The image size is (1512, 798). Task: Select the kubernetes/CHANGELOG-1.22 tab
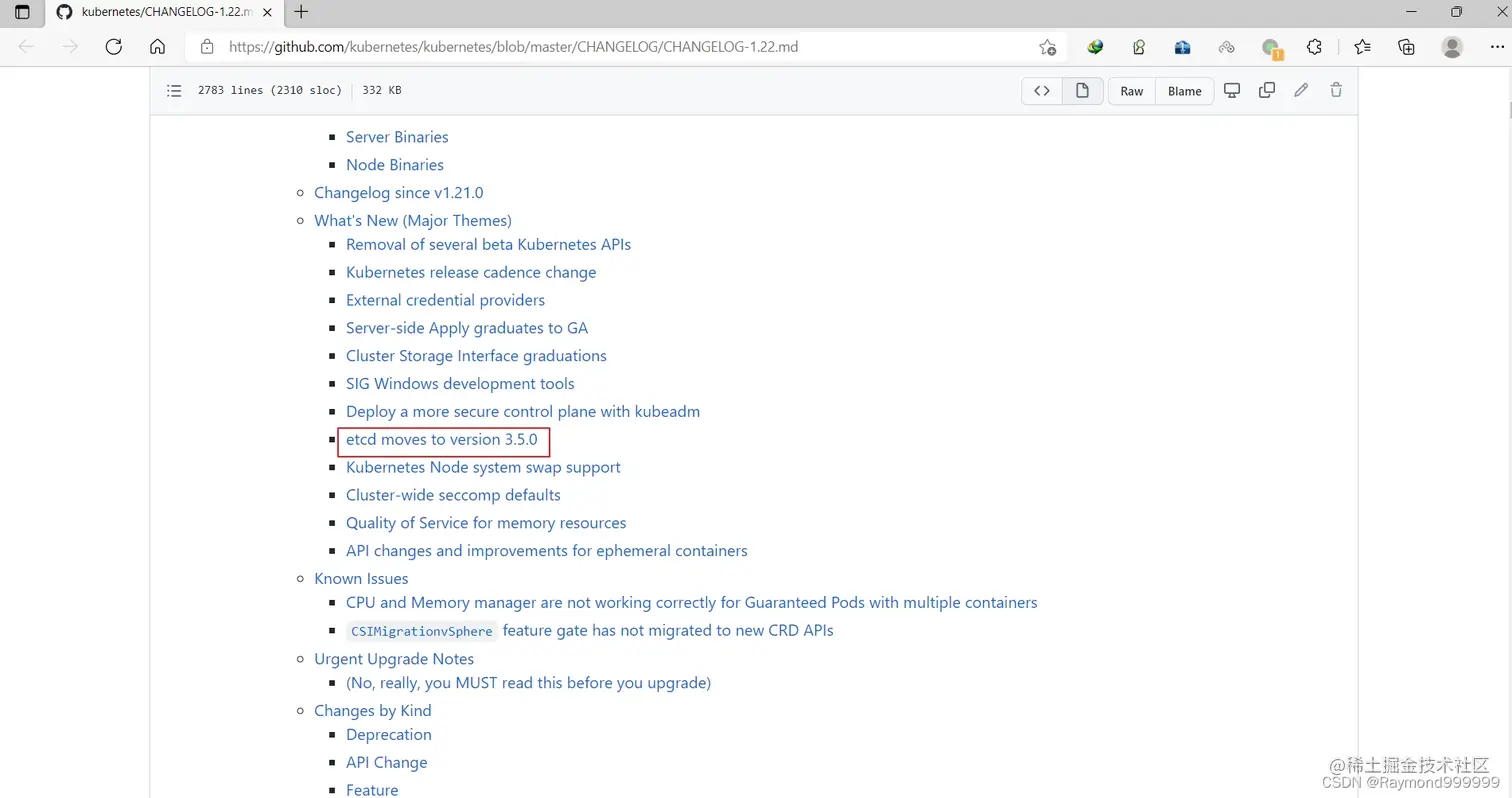(165, 12)
